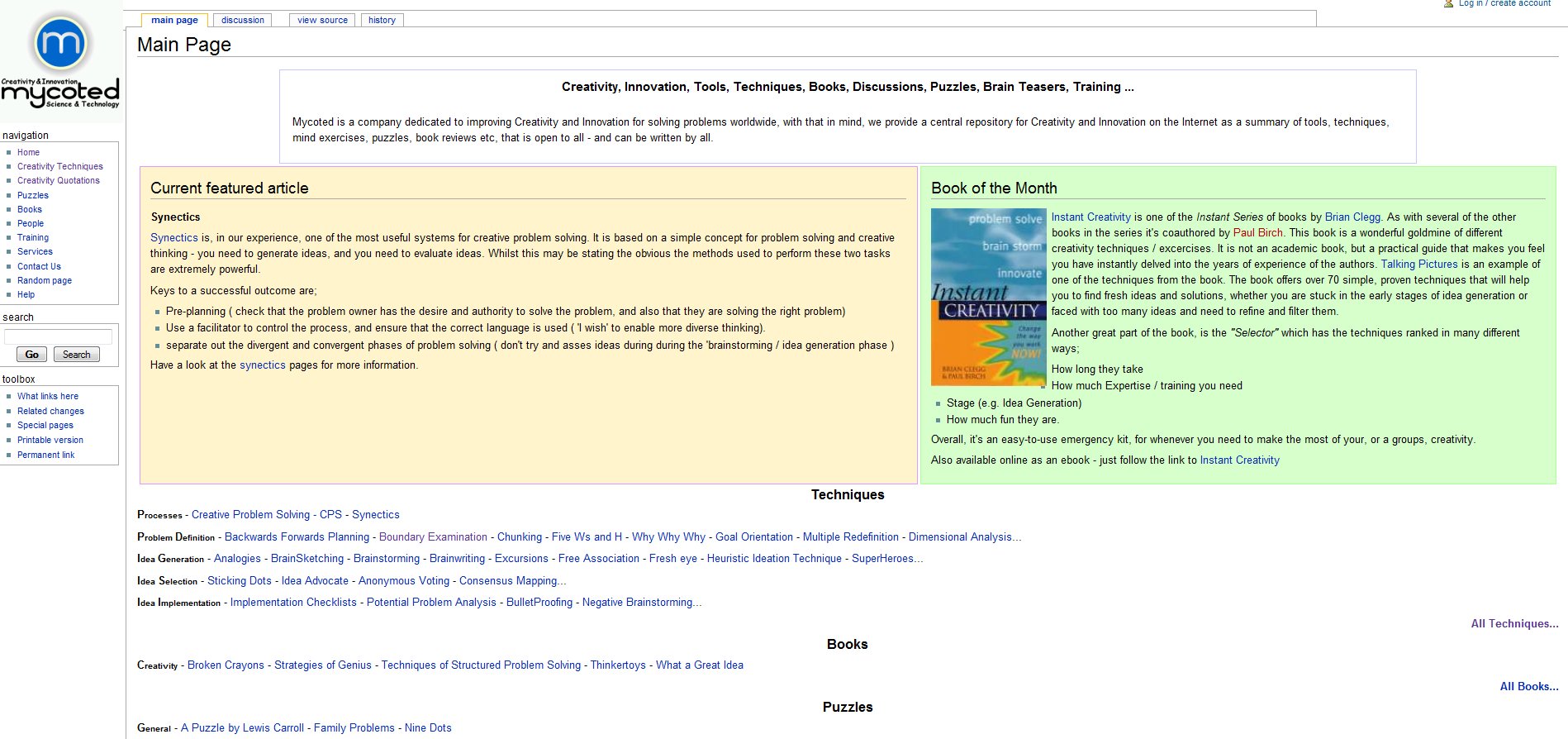Switch to the discussion tab
This screenshot has height=739, width=1568.
click(243, 20)
